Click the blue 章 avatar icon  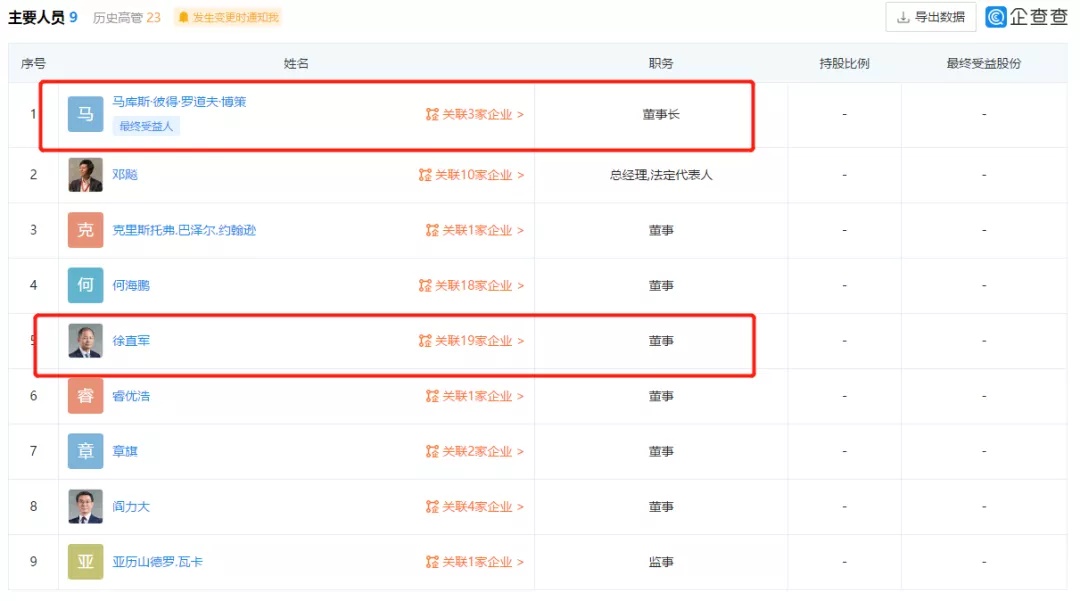(85, 451)
